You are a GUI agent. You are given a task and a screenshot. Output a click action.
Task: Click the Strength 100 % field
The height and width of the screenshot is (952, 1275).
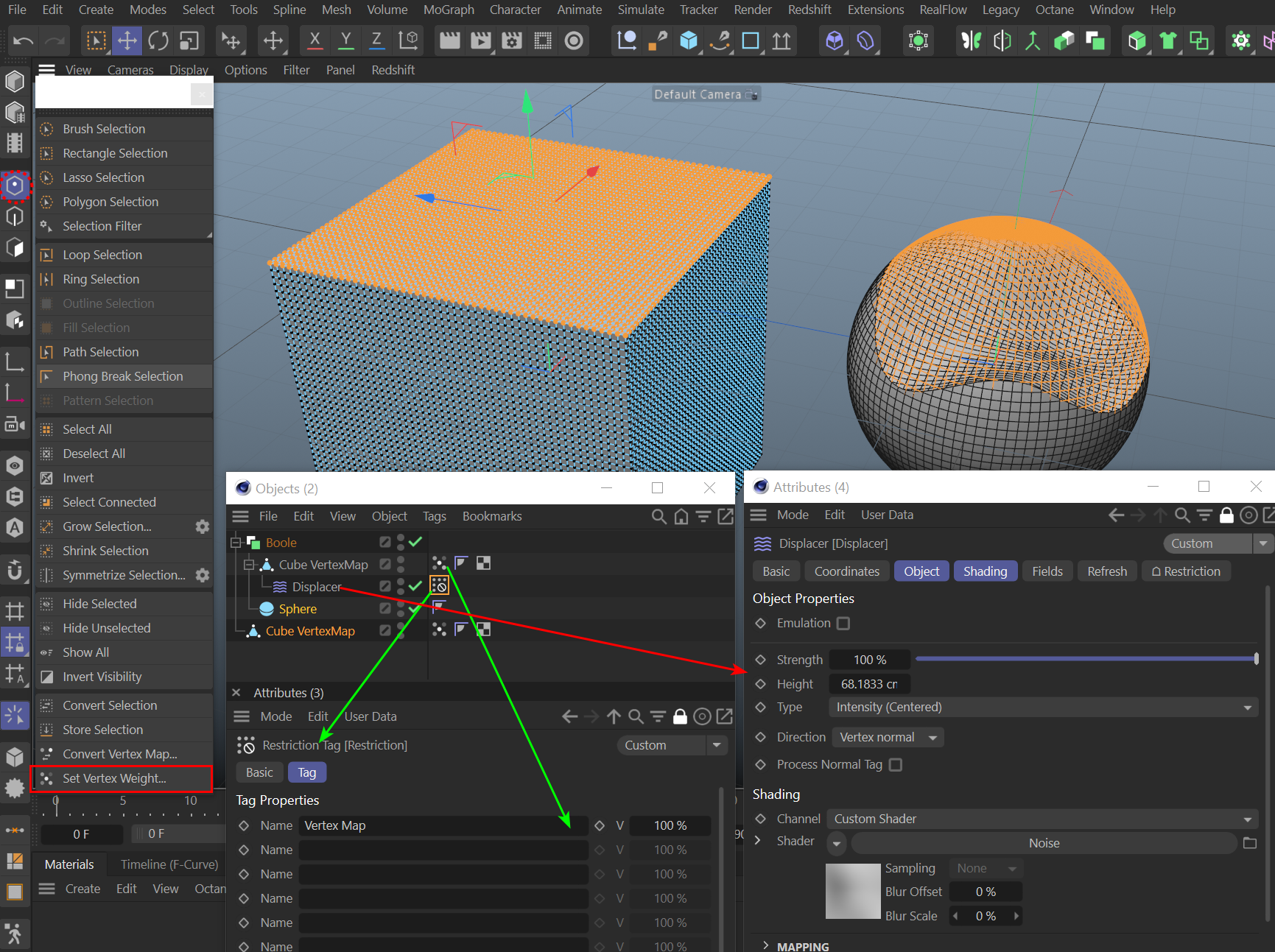870,660
